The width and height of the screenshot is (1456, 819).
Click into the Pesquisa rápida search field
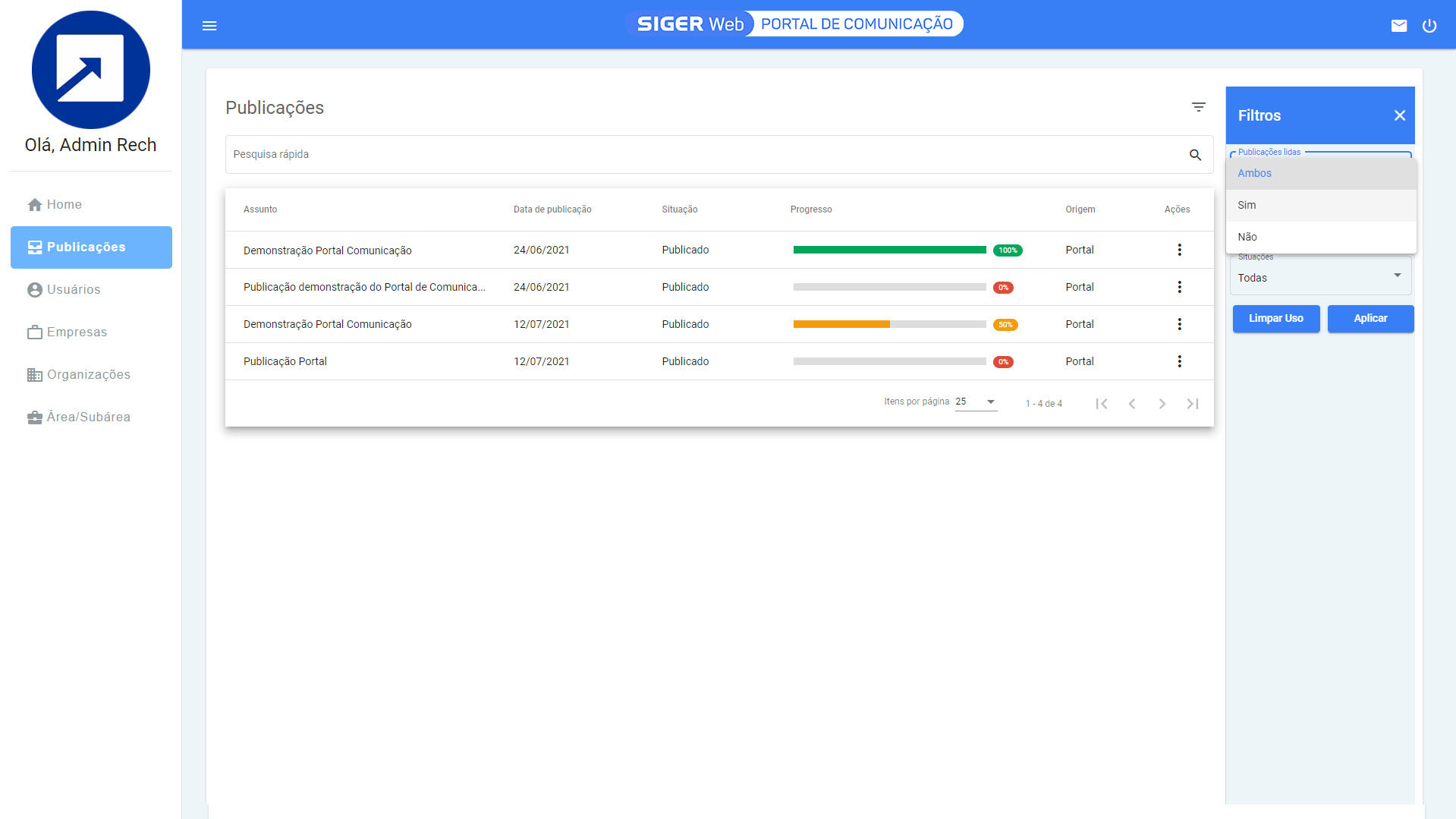[706, 155]
